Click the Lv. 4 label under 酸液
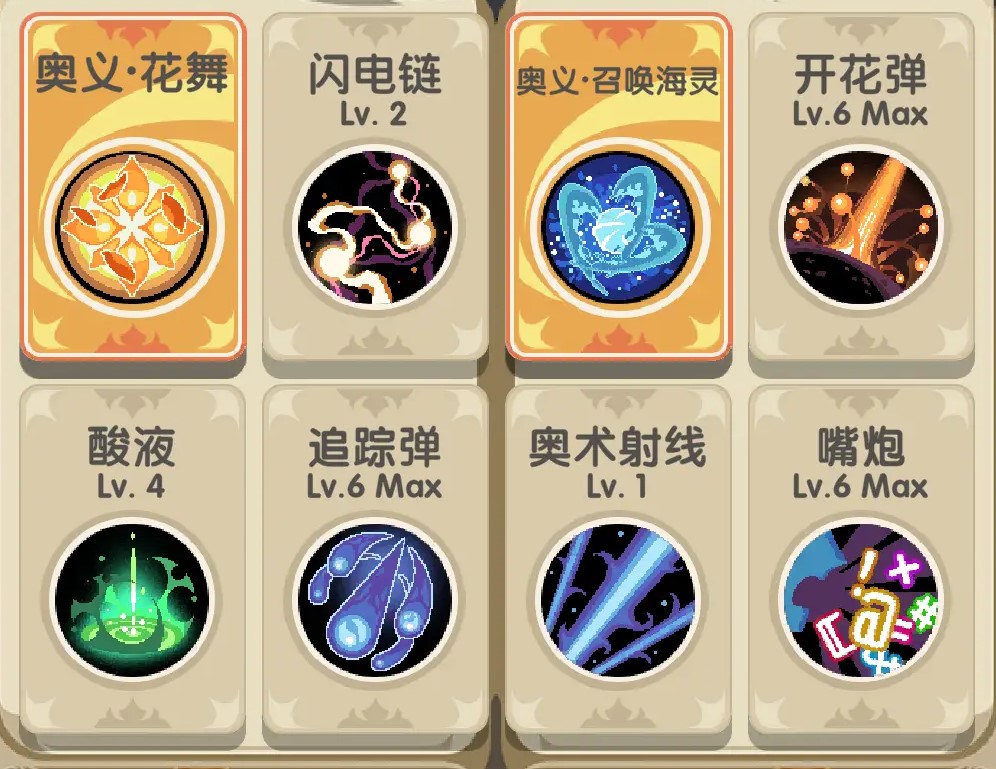This screenshot has height=769, width=996. [131, 487]
